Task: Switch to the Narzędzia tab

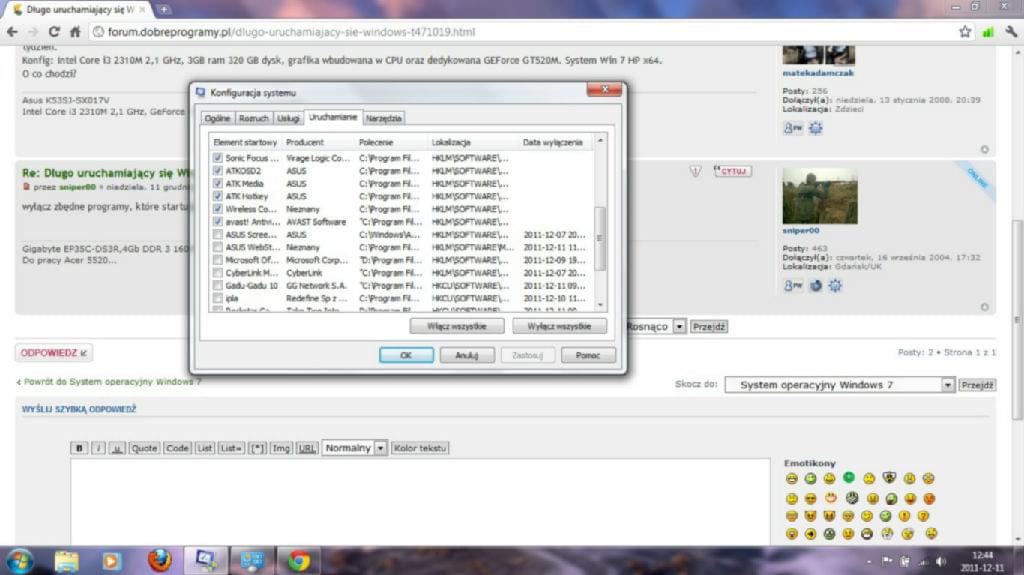Action: 384,118
